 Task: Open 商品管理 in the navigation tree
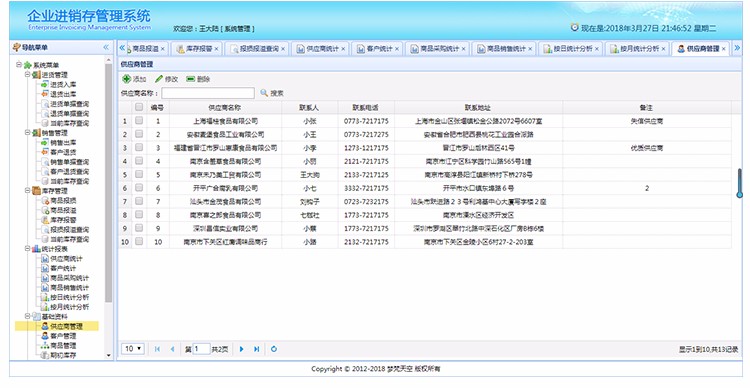tap(63, 345)
